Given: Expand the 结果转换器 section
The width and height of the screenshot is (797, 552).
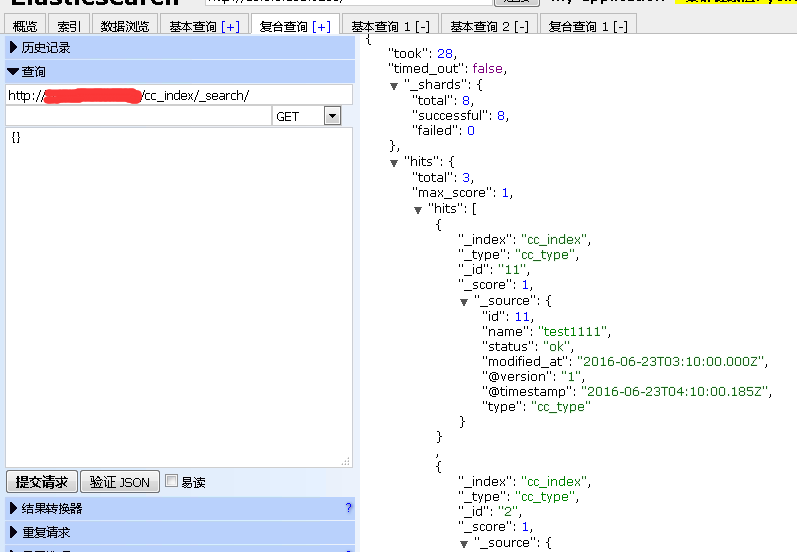Looking at the screenshot, I should tap(180, 508).
